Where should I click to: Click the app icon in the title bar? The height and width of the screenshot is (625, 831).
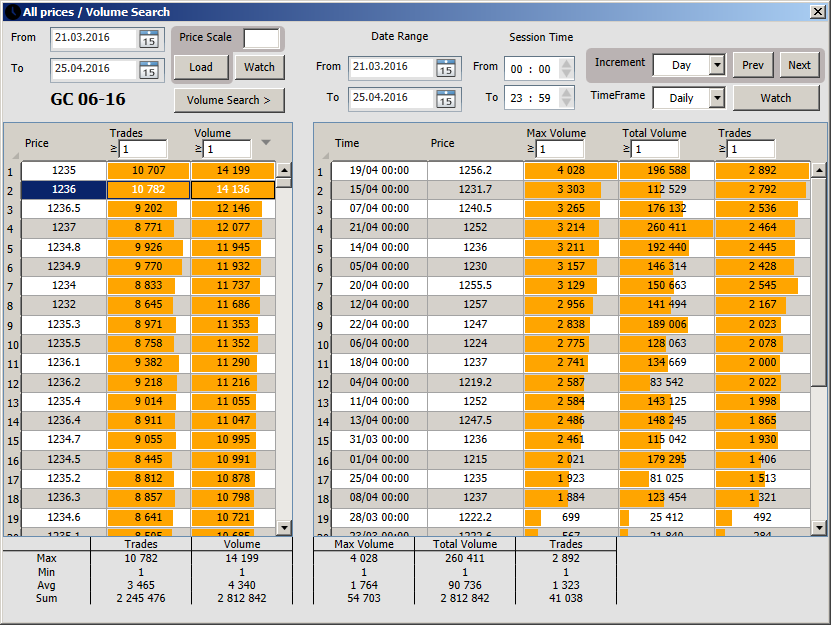click(x=12, y=12)
